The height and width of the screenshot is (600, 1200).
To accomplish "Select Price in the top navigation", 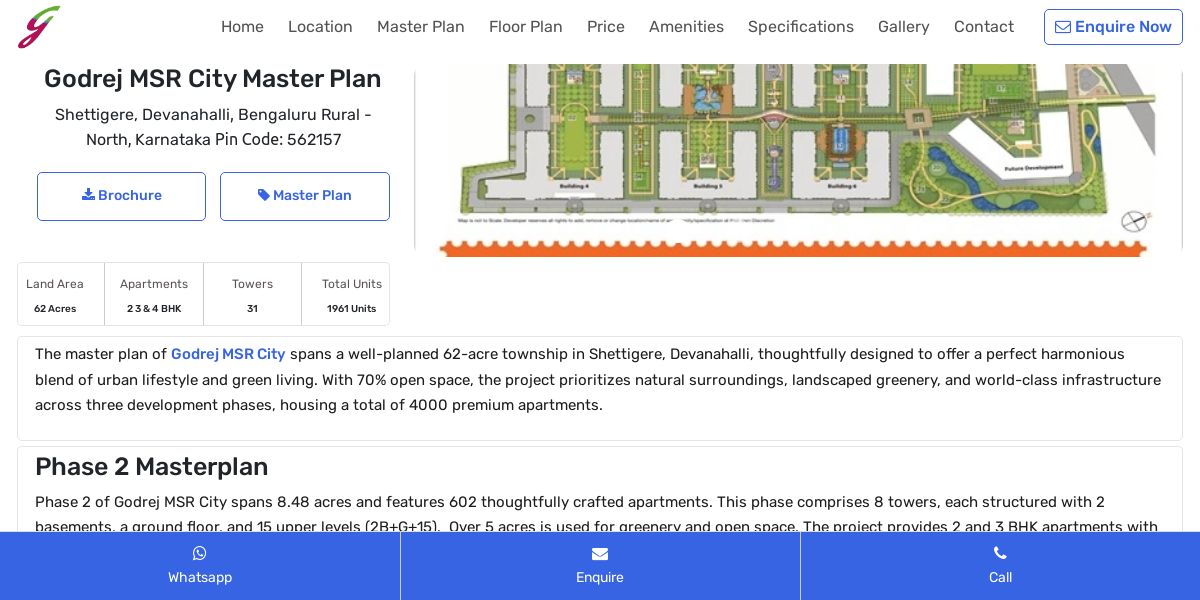I will coord(606,27).
